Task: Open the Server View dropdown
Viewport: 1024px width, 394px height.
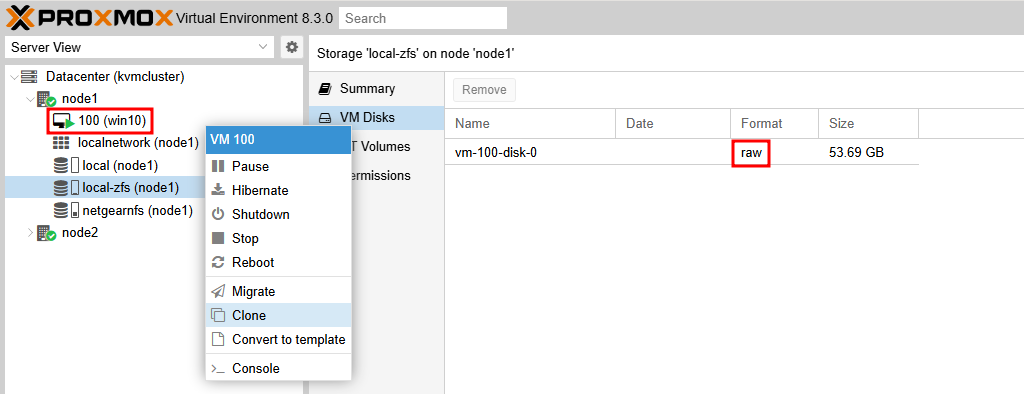Action: [139, 47]
